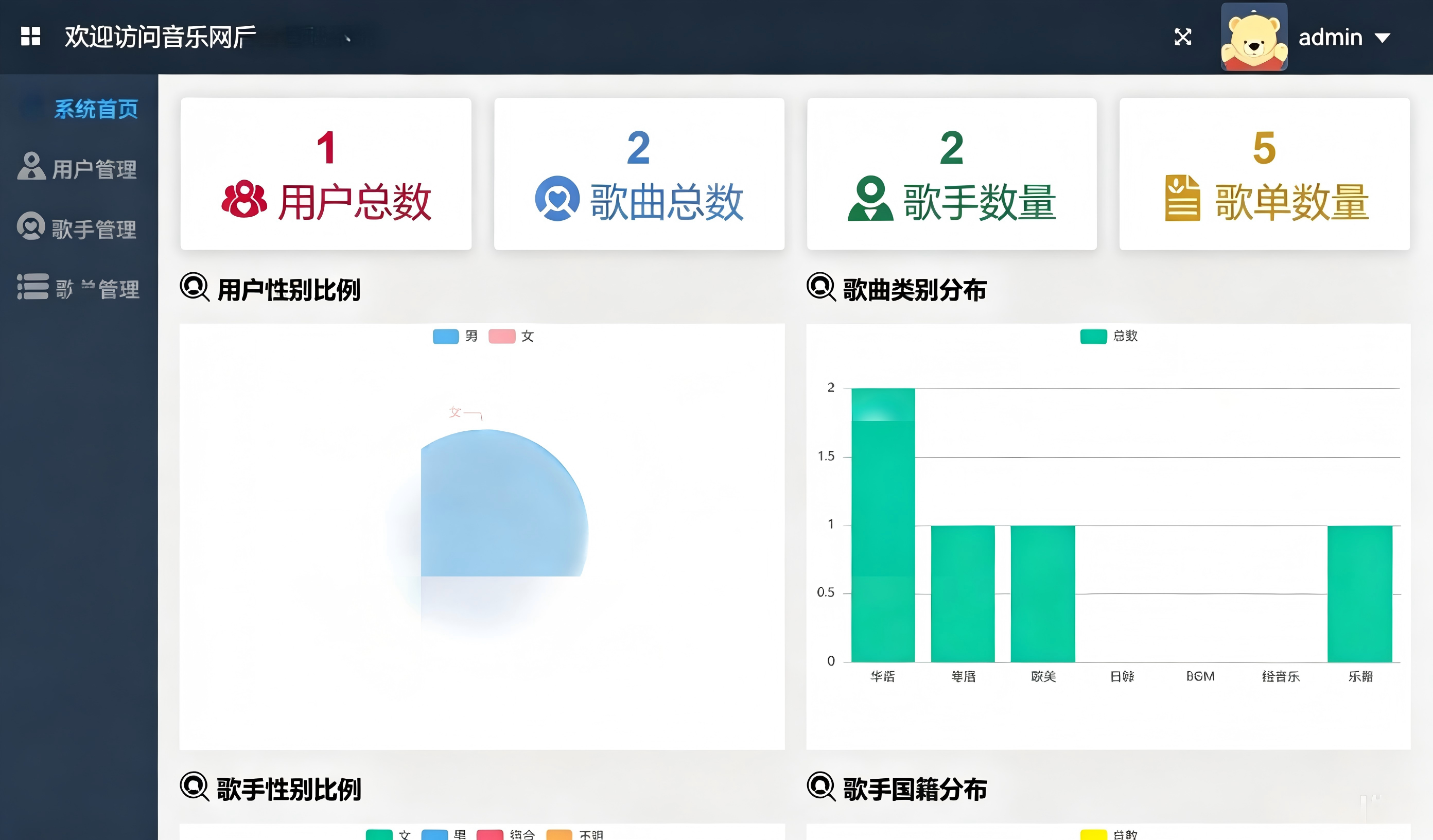Click search icon beside 用户性别比例
Screen dimensions: 1433x840
[195, 287]
